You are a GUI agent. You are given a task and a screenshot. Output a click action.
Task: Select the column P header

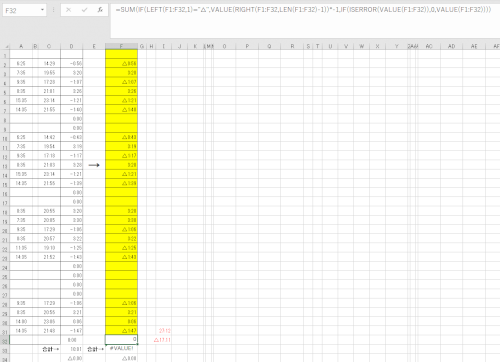[x=247, y=46]
